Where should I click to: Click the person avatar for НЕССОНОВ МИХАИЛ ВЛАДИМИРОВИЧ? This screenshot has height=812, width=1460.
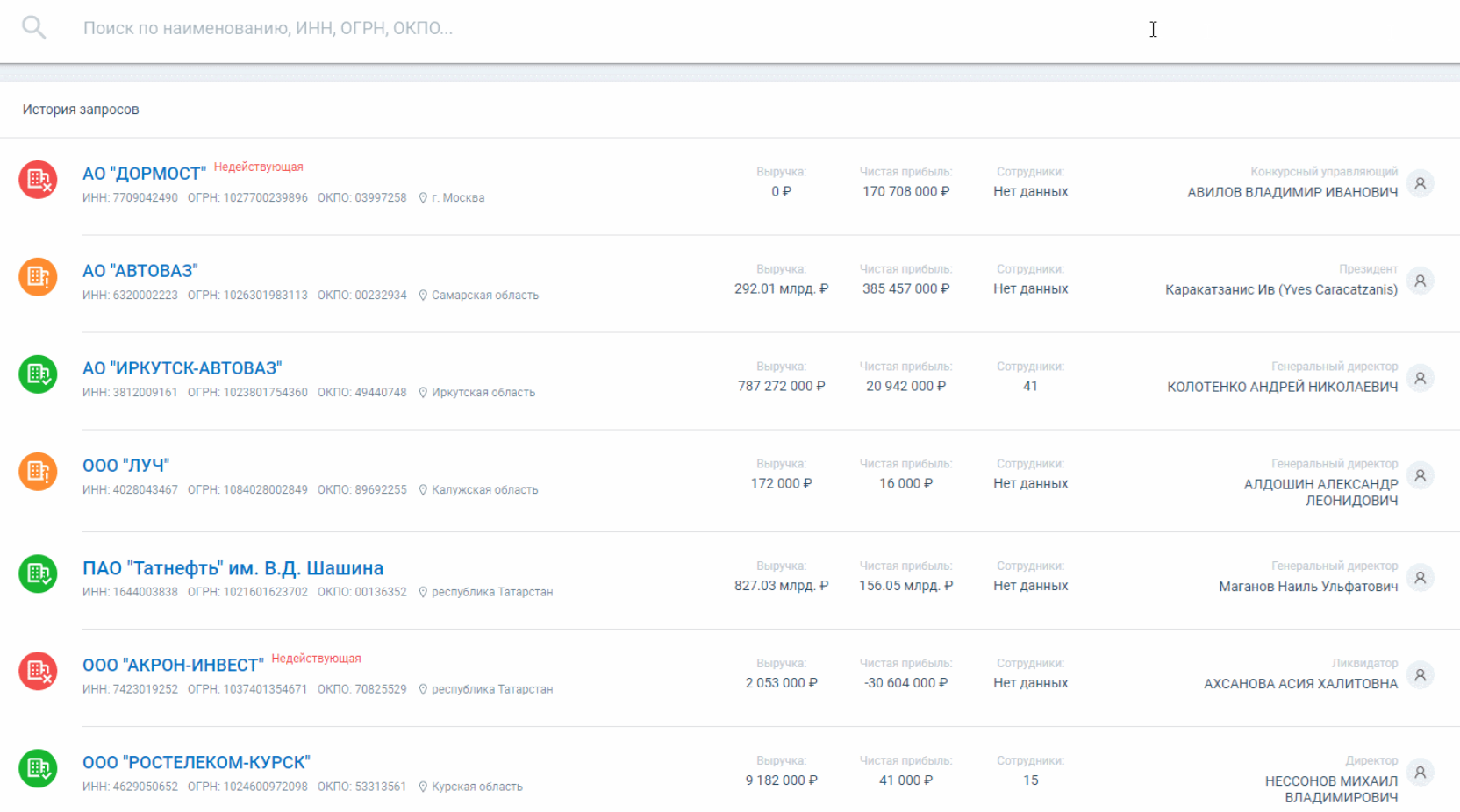click(x=1421, y=772)
